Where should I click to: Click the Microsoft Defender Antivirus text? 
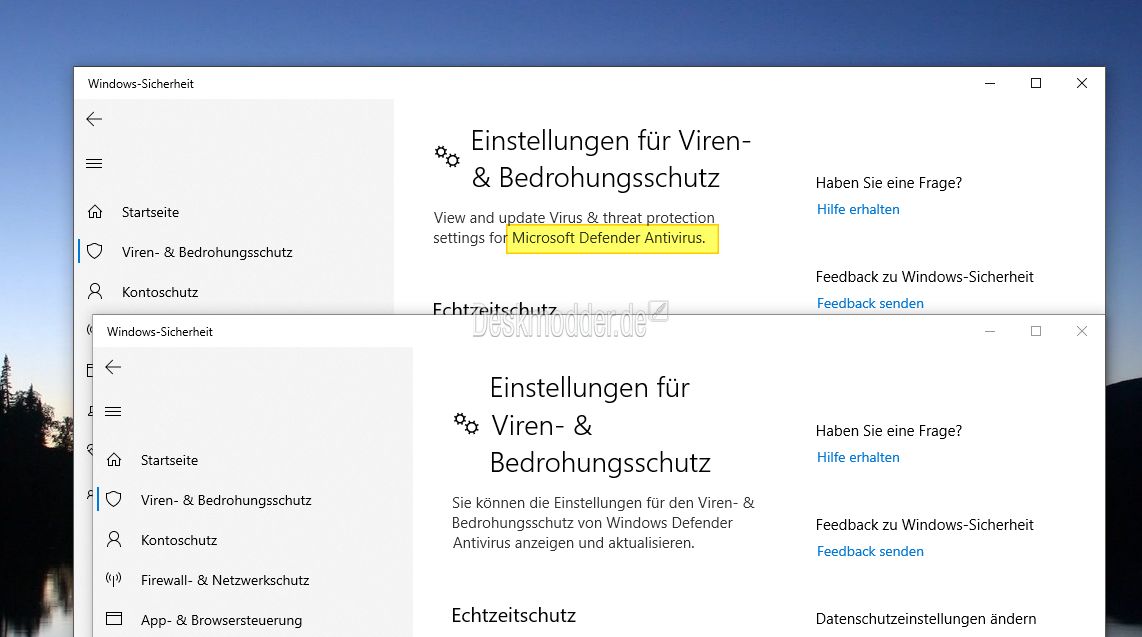coord(608,239)
